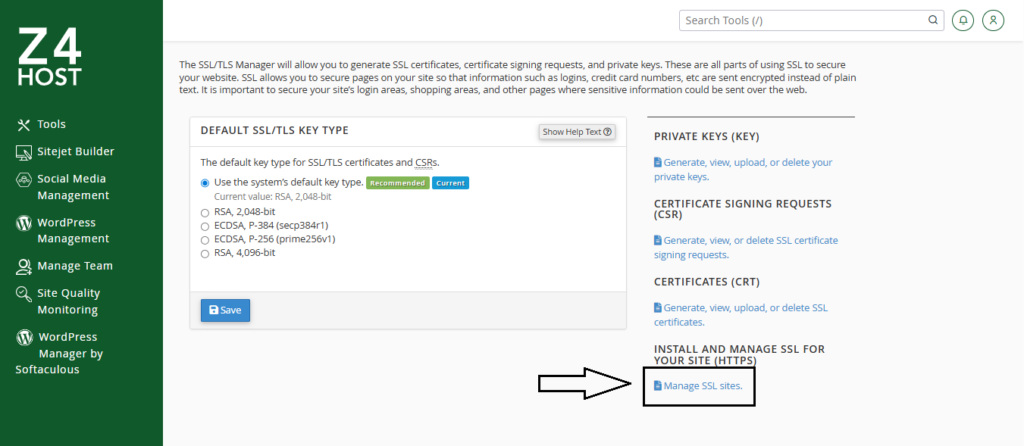Open WordPress Management in the sidebar
Screen dimensions: 1024x446
72,231
